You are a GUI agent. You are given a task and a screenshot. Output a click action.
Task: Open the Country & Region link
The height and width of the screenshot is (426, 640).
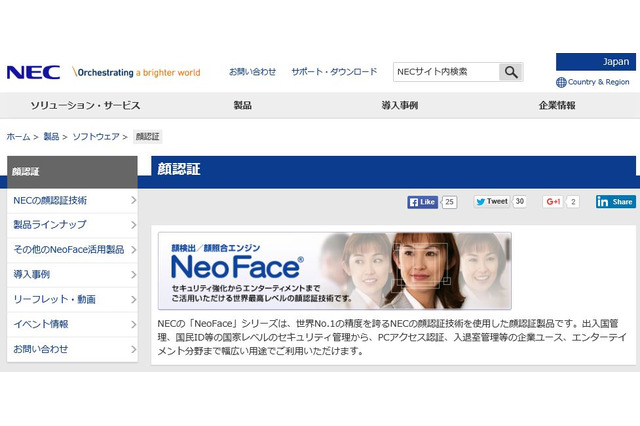click(598, 82)
